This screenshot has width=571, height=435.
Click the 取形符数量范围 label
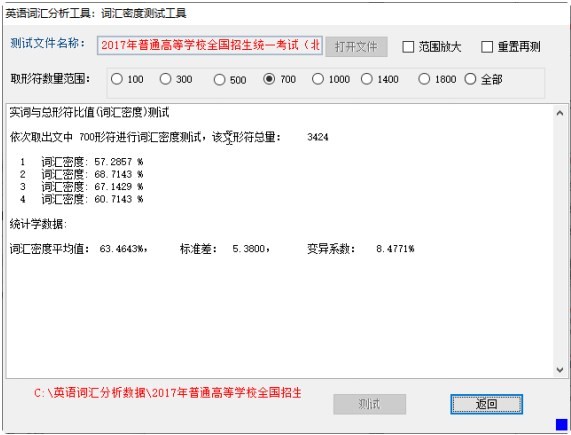point(50,79)
